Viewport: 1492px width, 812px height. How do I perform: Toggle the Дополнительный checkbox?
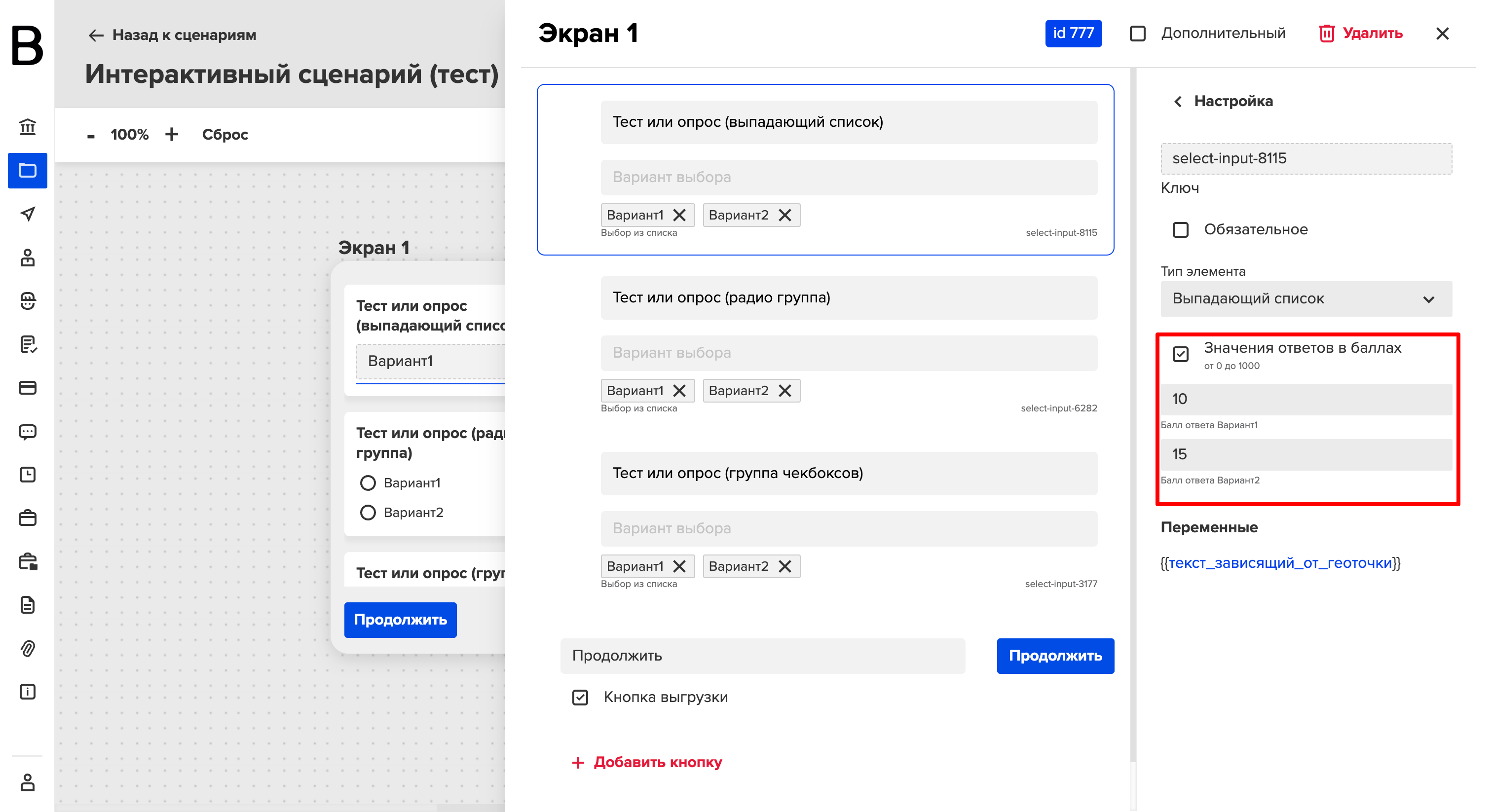coord(1137,34)
